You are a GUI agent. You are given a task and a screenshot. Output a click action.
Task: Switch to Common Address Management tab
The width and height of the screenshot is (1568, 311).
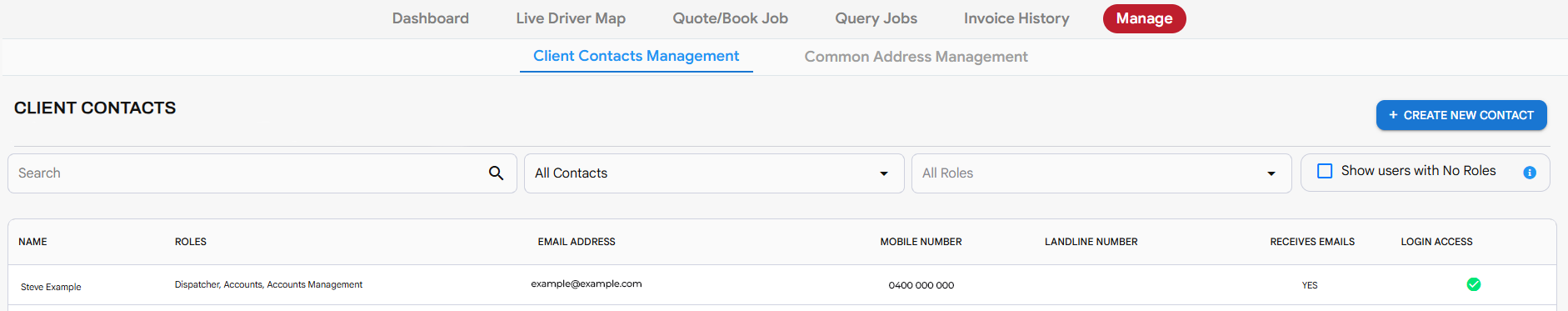[916, 57]
